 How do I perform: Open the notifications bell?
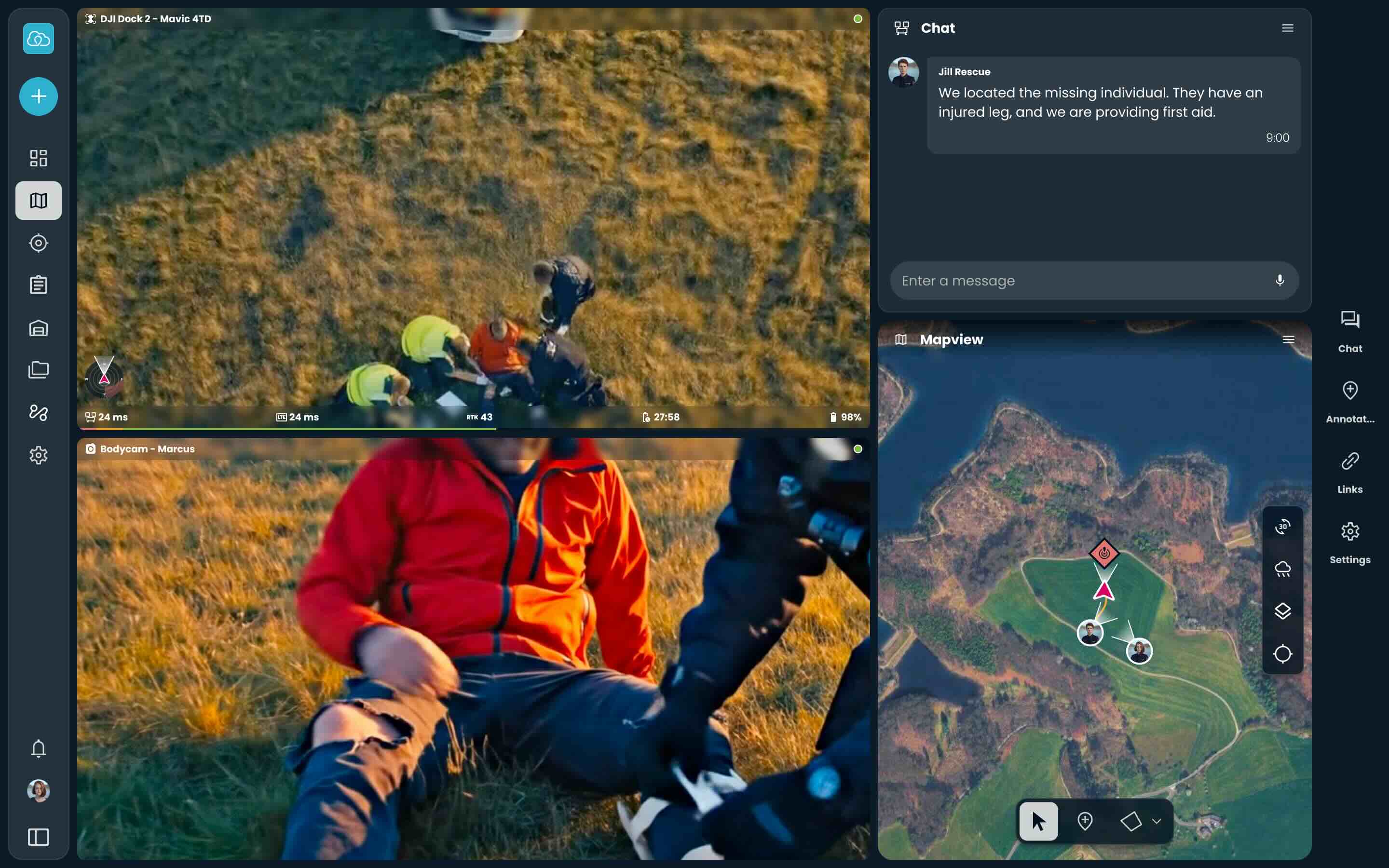tap(39, 748)
